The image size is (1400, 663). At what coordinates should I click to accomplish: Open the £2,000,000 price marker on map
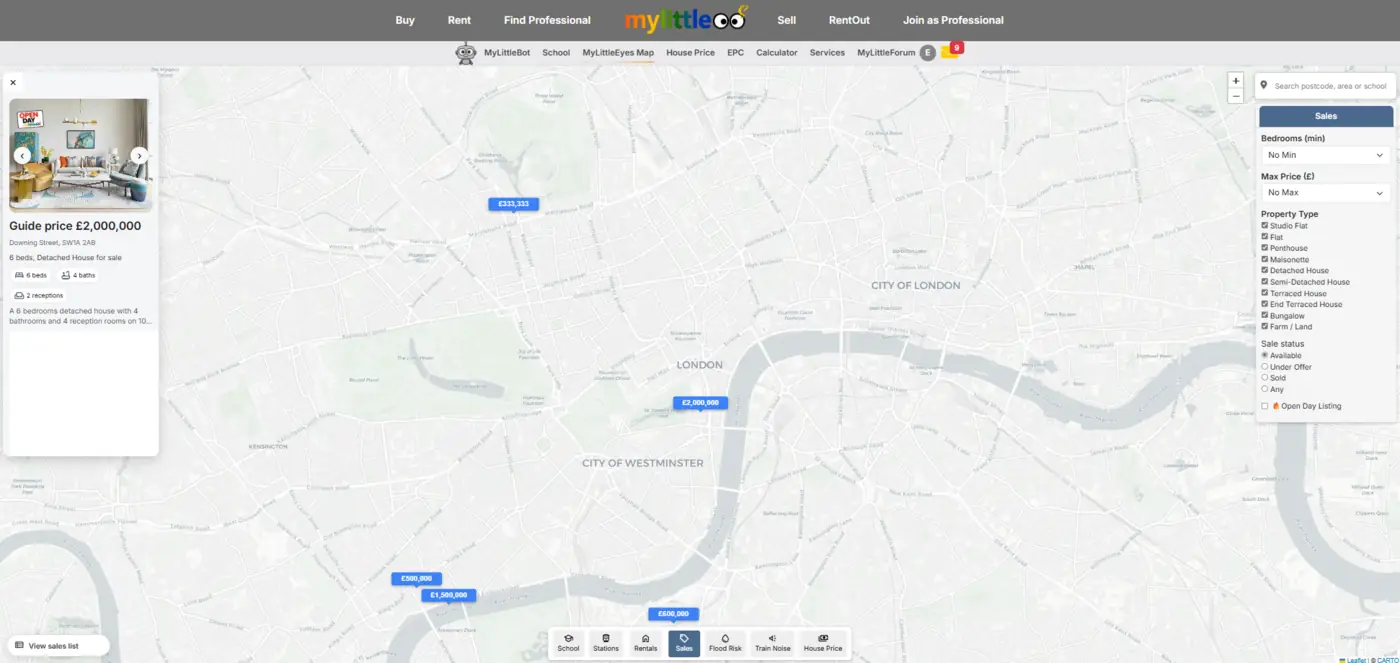click(x=700, y=402)
